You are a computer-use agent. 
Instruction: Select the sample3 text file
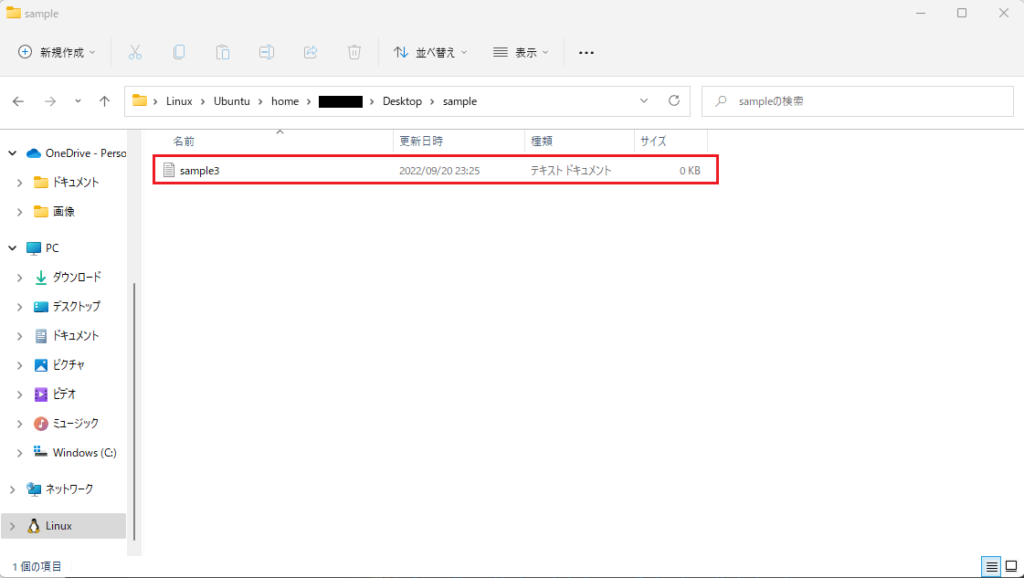(x=436, y=170)
